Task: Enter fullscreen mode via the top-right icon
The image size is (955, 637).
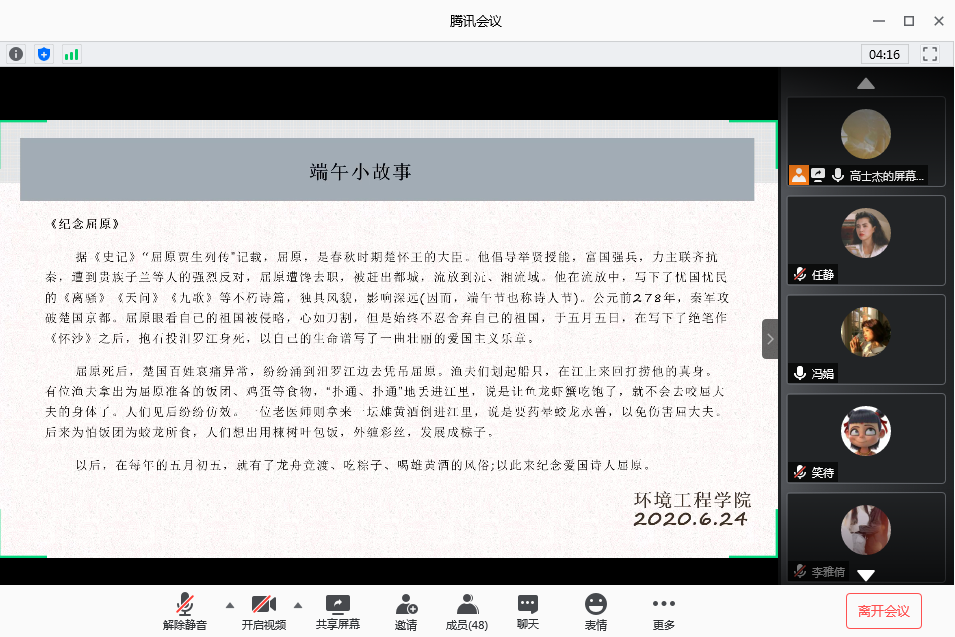Action: tap(930, 54)
